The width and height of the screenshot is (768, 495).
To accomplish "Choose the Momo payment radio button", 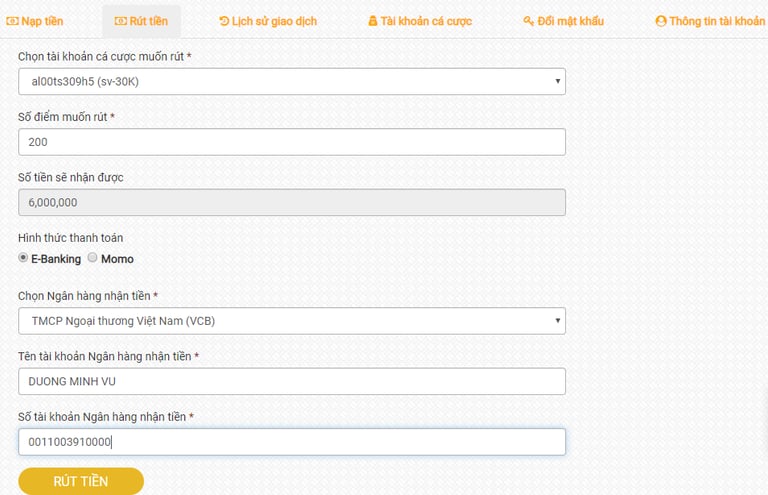I will [93, 258].
